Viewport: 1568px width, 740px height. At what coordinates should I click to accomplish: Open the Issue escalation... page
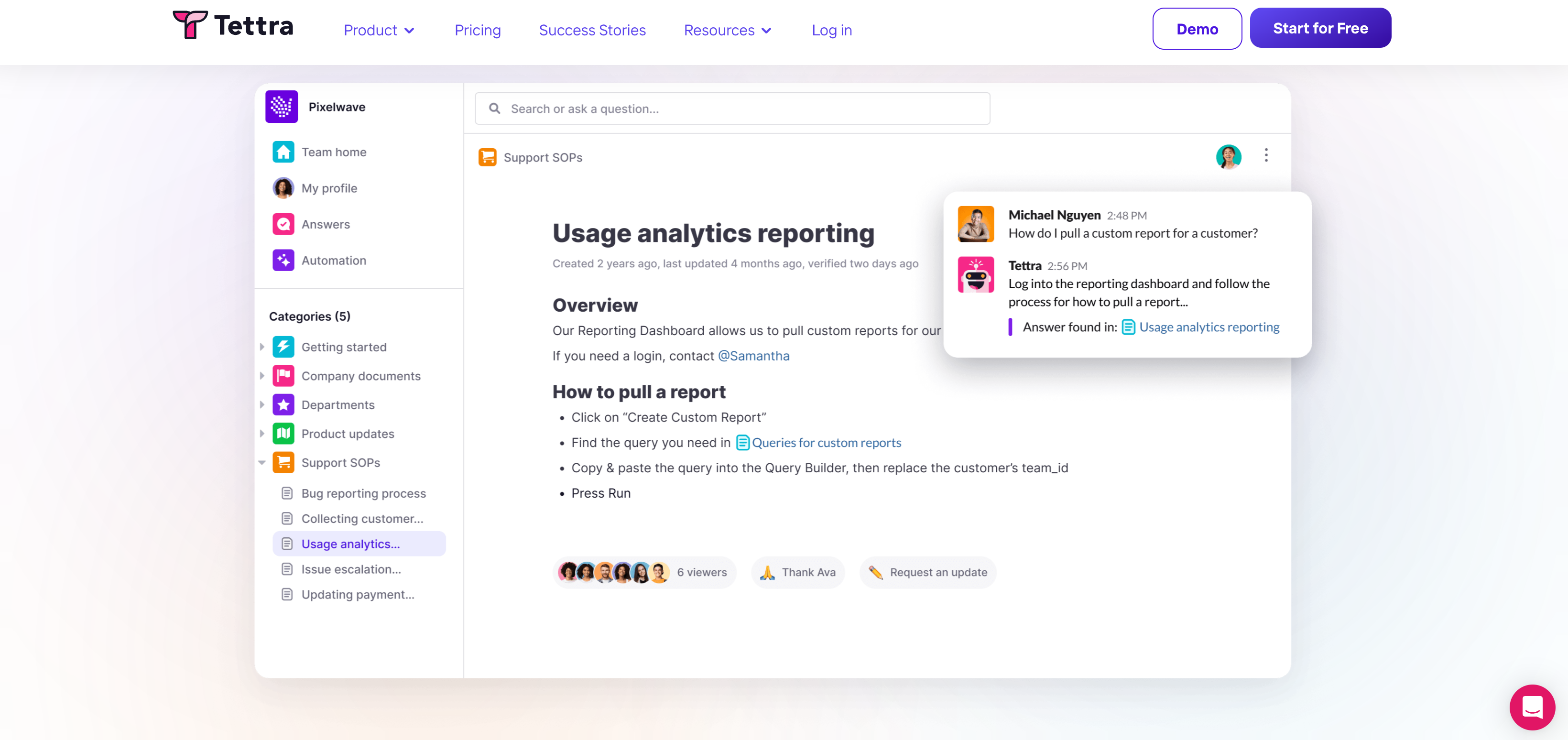(x=351, y=569)
